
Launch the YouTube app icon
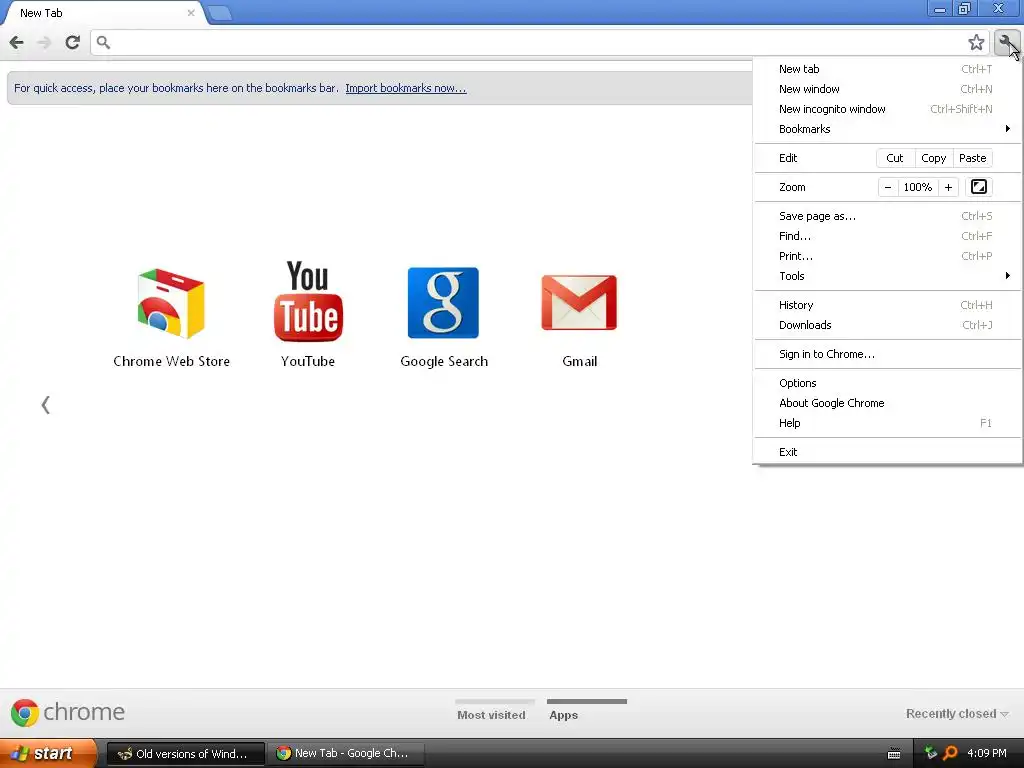[x=308, y=315]
